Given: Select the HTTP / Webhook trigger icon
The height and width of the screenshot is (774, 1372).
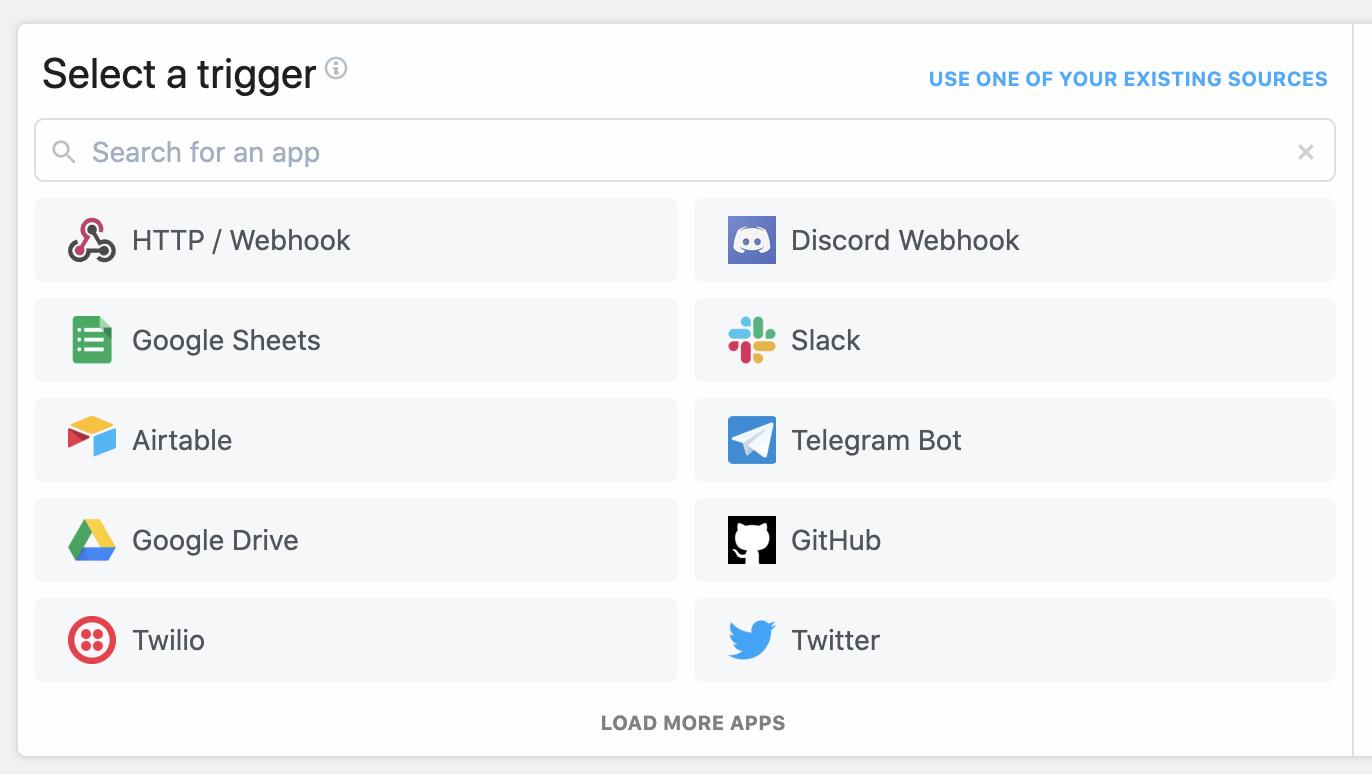Looking at the screenshot, I should tap(91, 240).
